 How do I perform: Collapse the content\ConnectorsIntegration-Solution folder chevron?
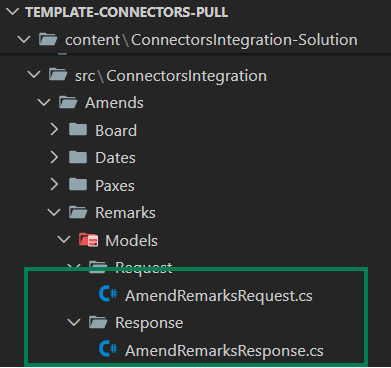tap(24, 39)
